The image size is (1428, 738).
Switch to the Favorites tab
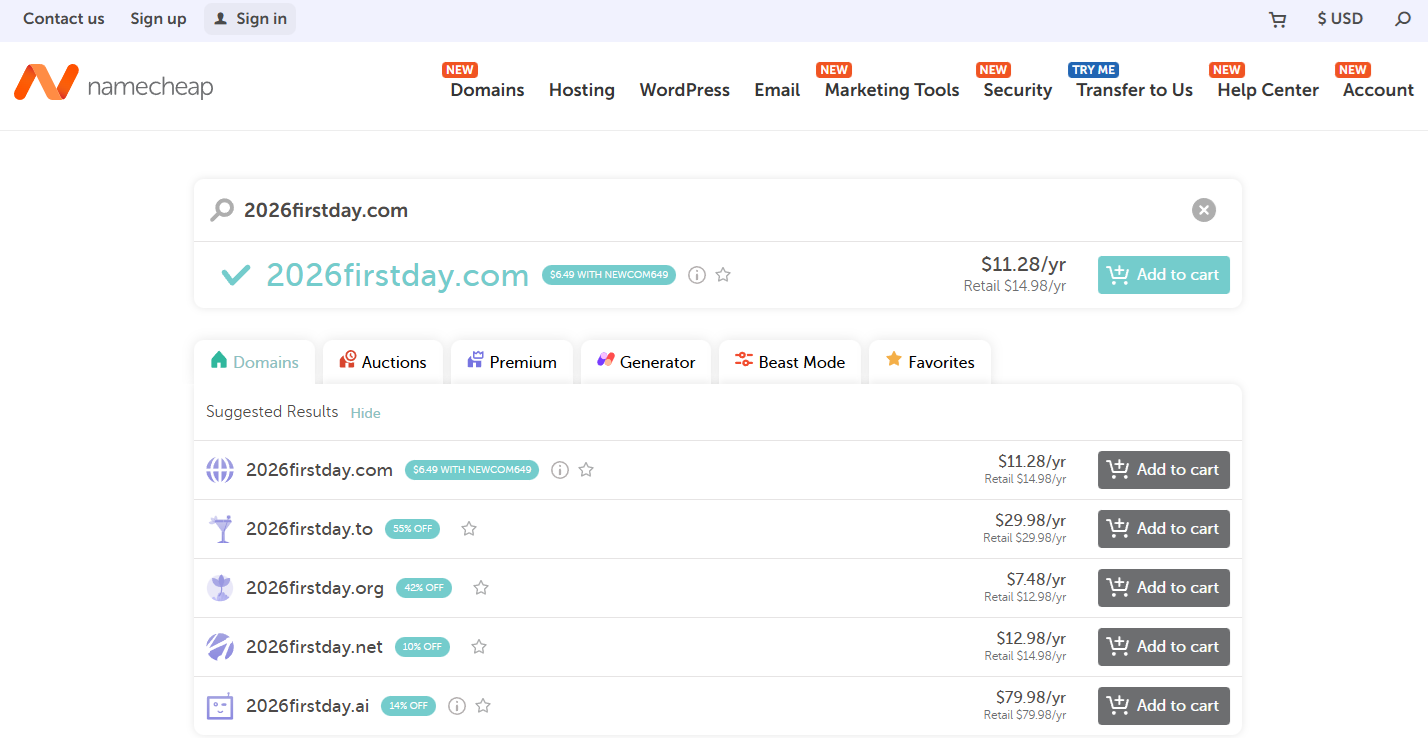(x=930, y=362)
